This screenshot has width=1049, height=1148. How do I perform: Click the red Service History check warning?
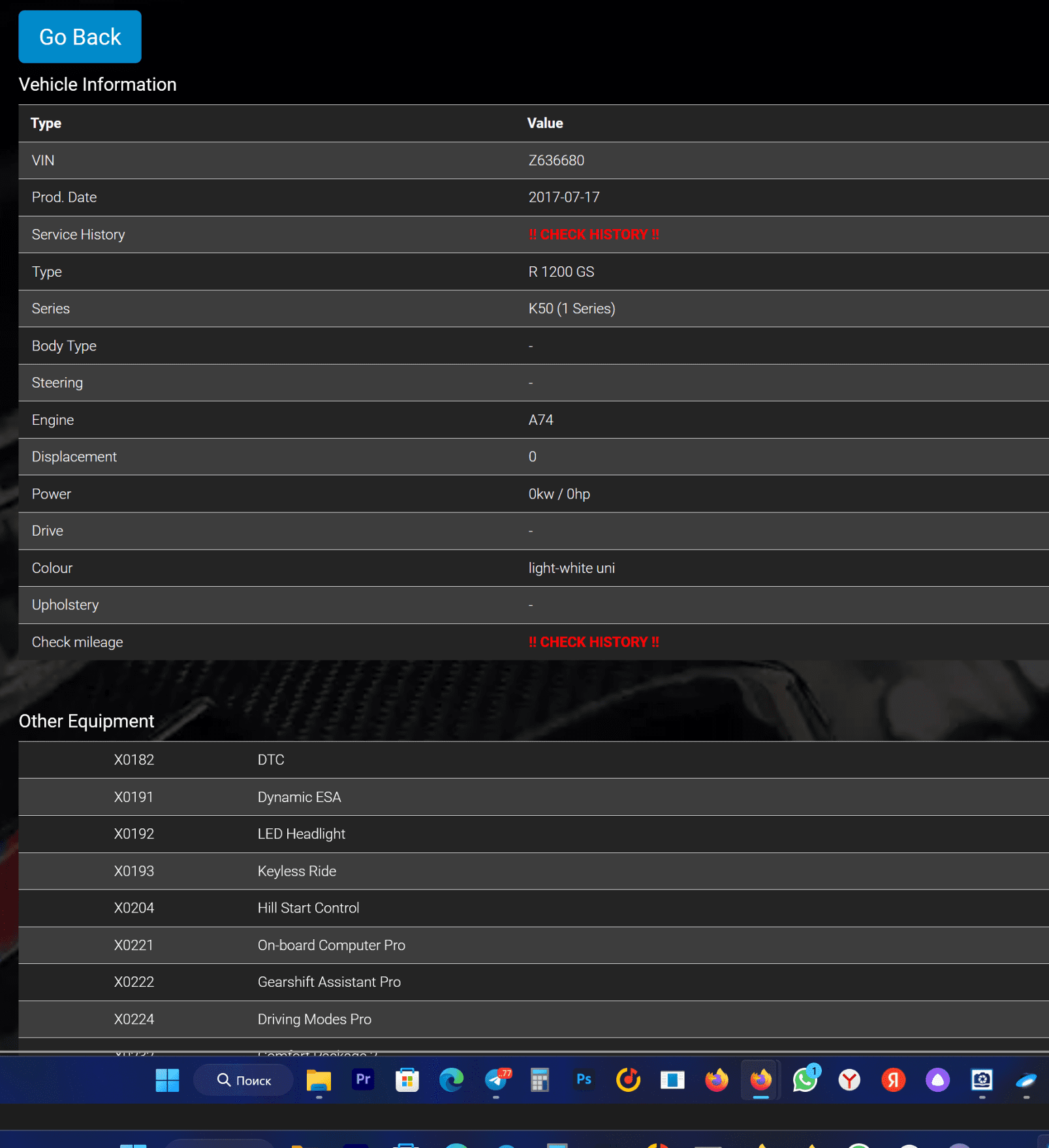tap(593, 235)
